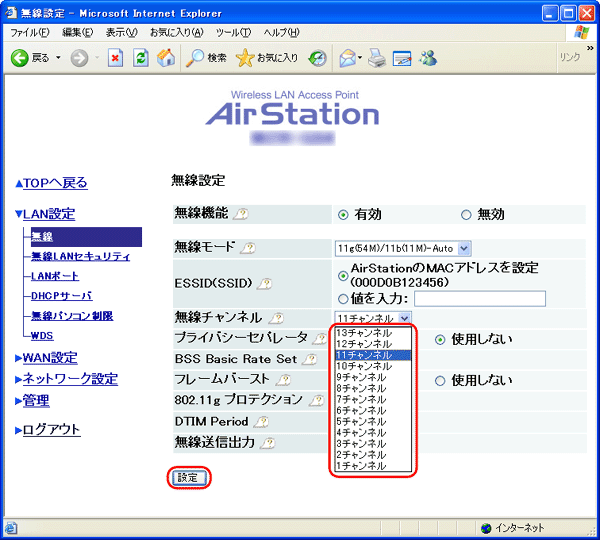The width and height of the screenshot is (600, 540).
Task: Click the 設定 button
Action: tap(189, 478)
